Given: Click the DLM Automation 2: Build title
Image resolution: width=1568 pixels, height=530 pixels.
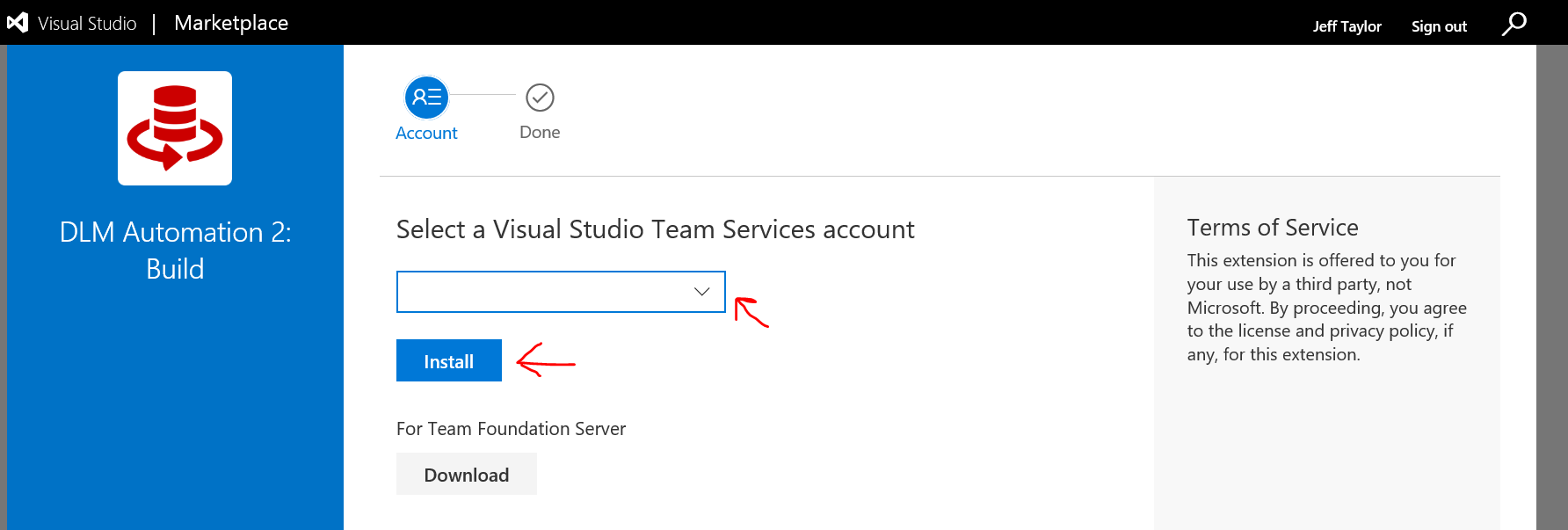Looking at the screenshot, I should pyautogui.click(x=175, y=250).
